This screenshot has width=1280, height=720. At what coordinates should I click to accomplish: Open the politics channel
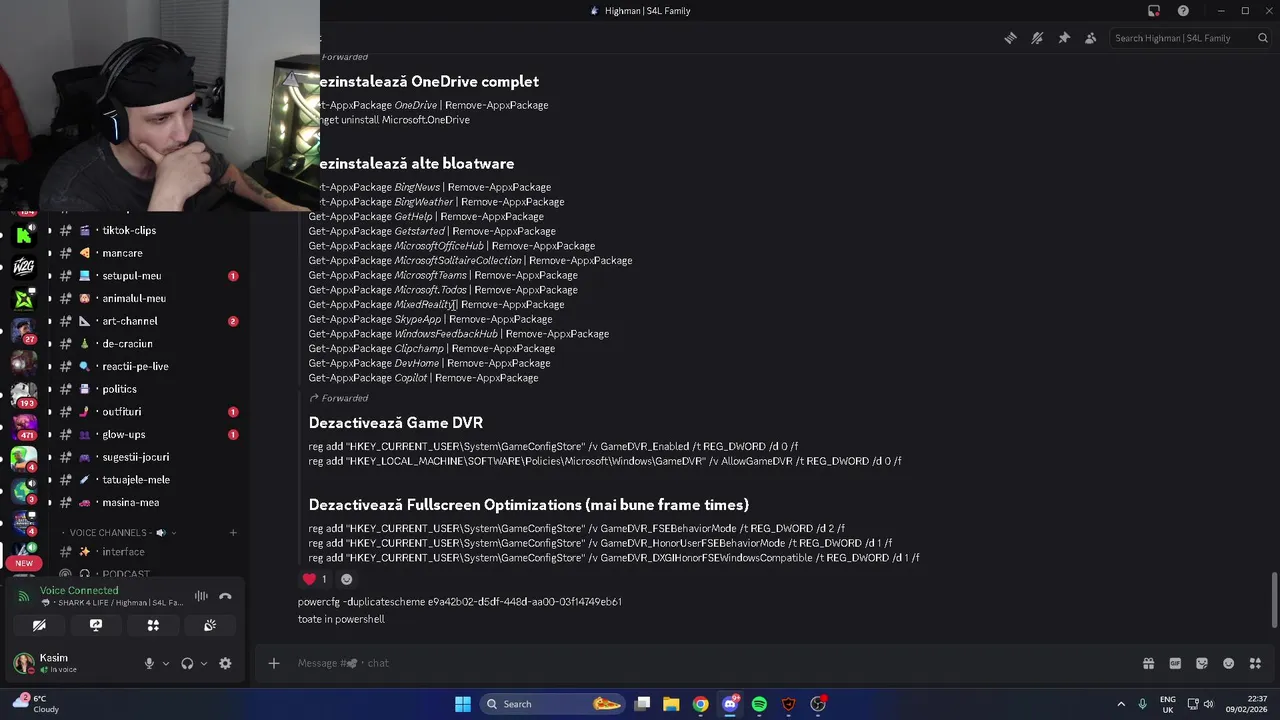point(119,389)
